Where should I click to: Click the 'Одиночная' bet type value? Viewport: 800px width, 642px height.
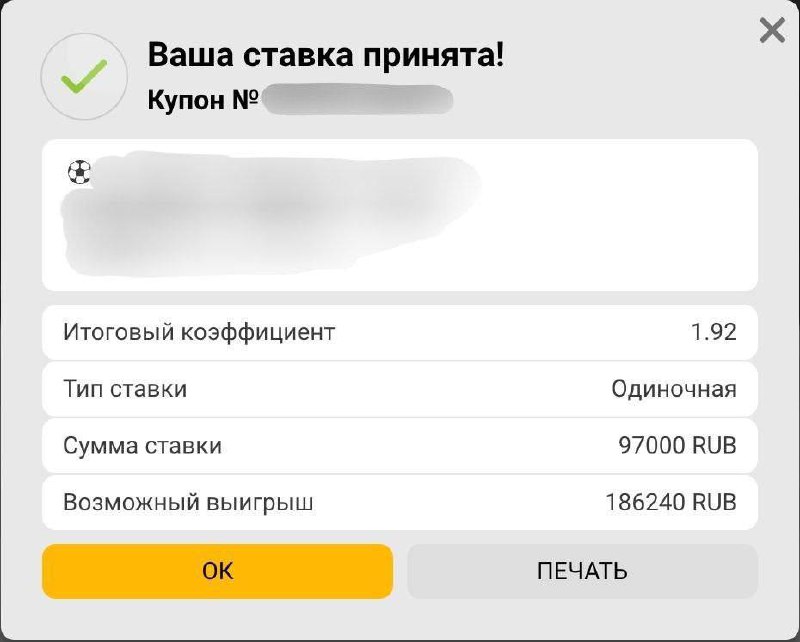pos(673,389)
